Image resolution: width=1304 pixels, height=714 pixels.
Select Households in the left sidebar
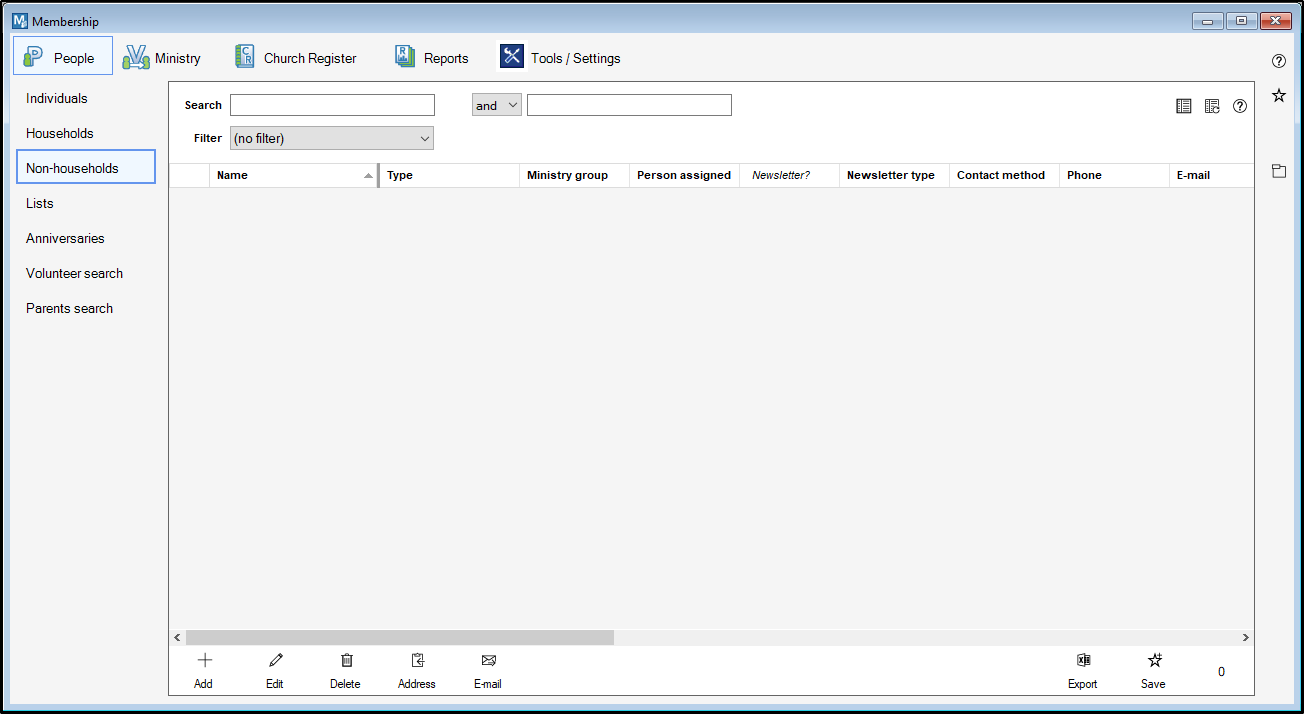click(60, 133)
